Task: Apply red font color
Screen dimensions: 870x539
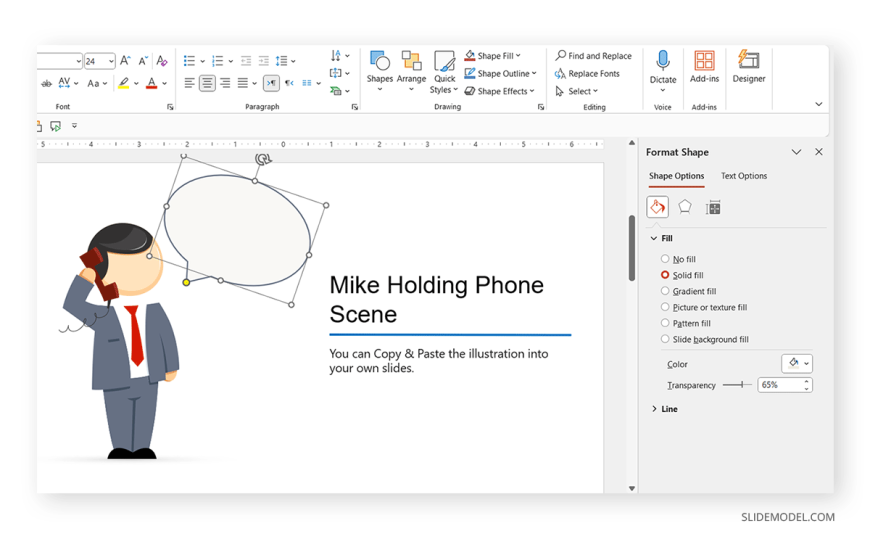Action: tap(151, 83)
